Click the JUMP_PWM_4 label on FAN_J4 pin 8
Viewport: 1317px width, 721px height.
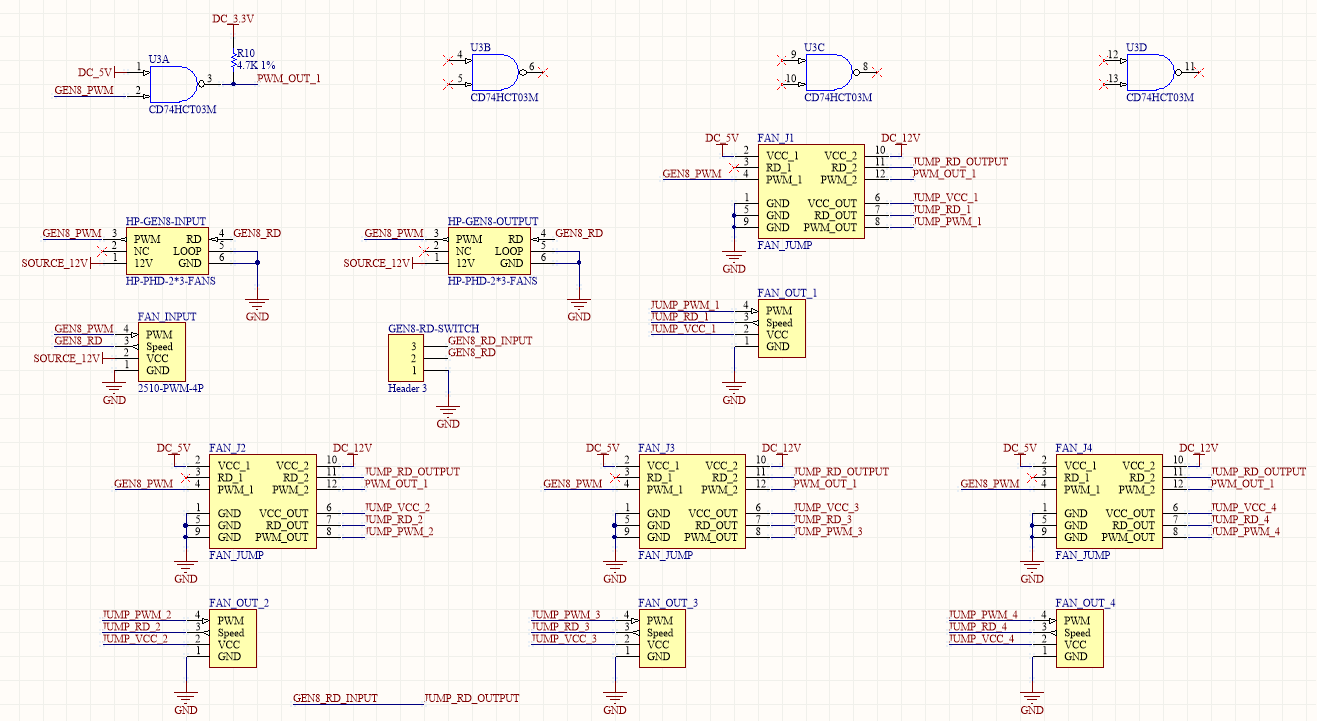pos(1246,532)
